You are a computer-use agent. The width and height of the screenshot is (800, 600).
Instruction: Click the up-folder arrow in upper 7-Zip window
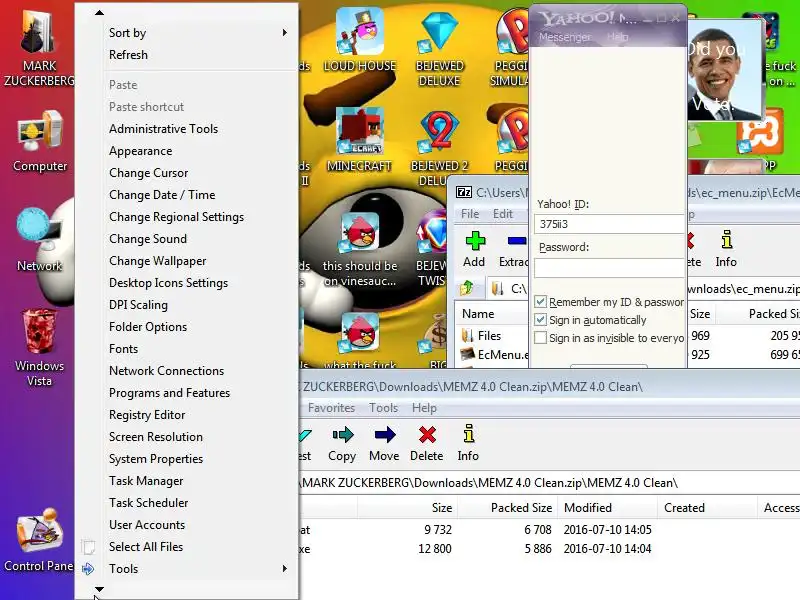[x=466, y=288]
